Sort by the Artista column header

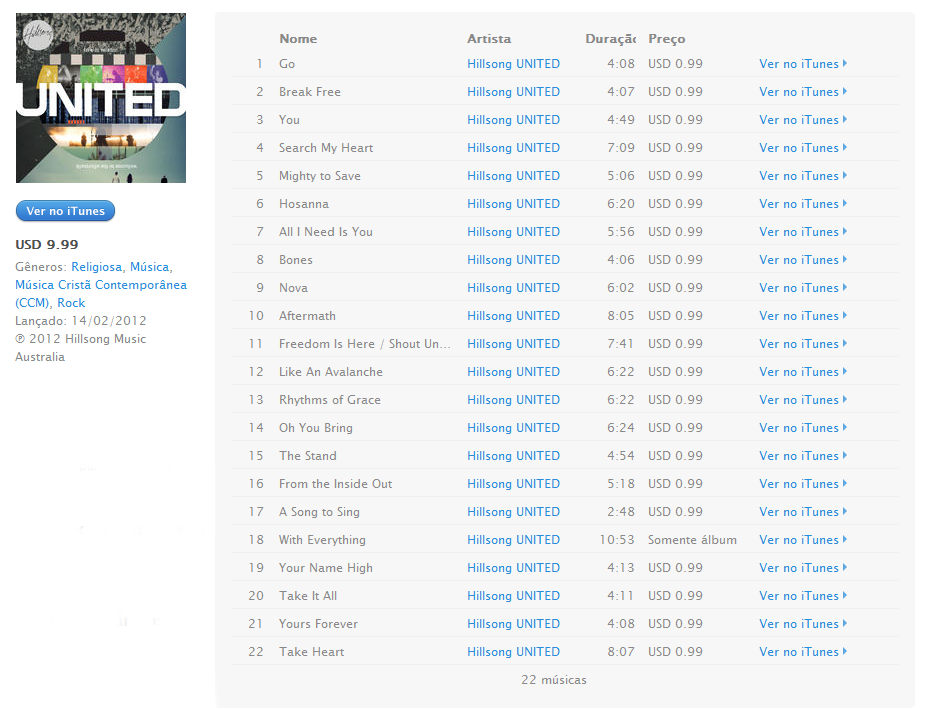pyautogui.click(x=489, y=39)
